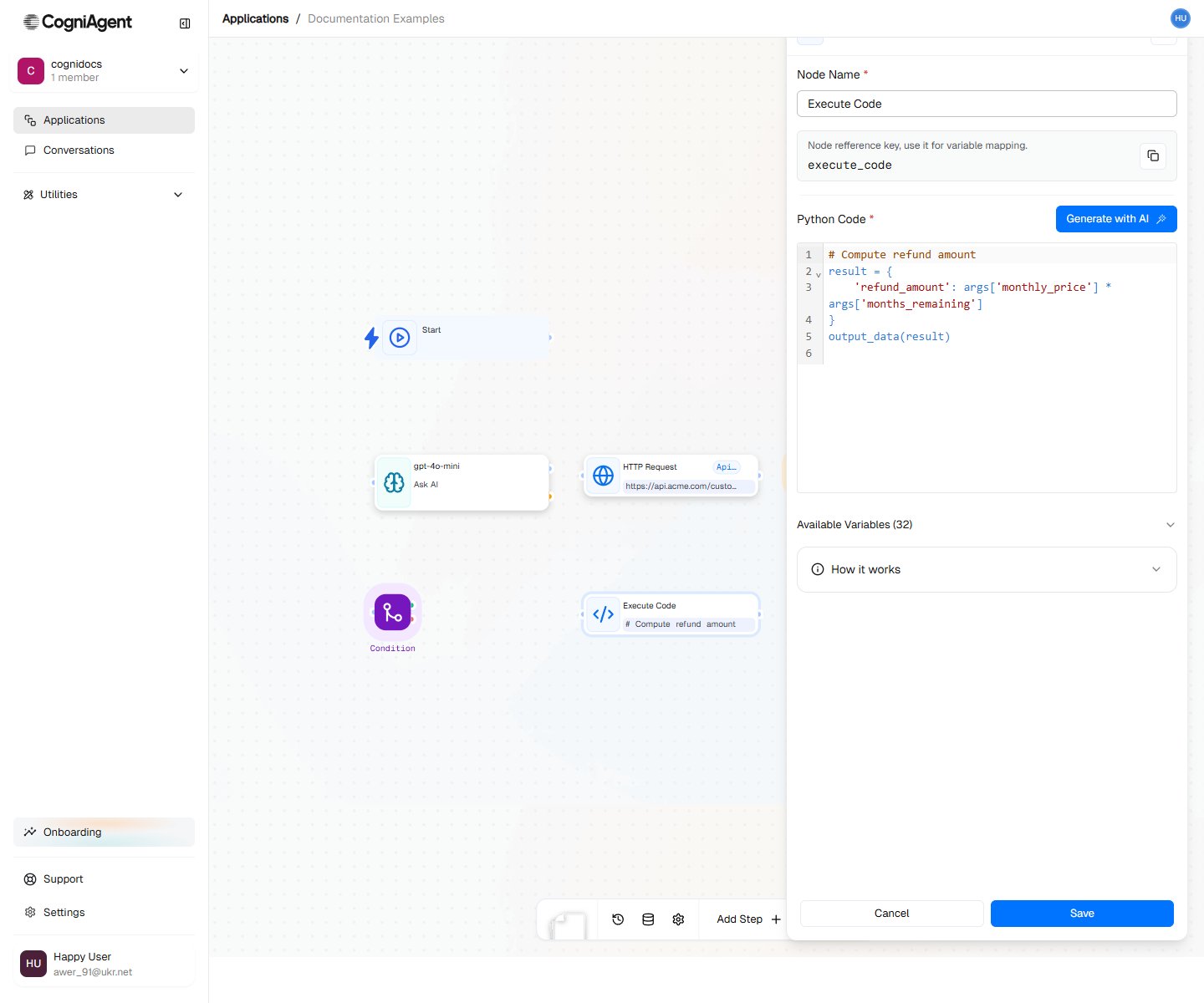Click the execute_code key text
The height and width of the screenshot is (1003, 1204).
(849, 165)
